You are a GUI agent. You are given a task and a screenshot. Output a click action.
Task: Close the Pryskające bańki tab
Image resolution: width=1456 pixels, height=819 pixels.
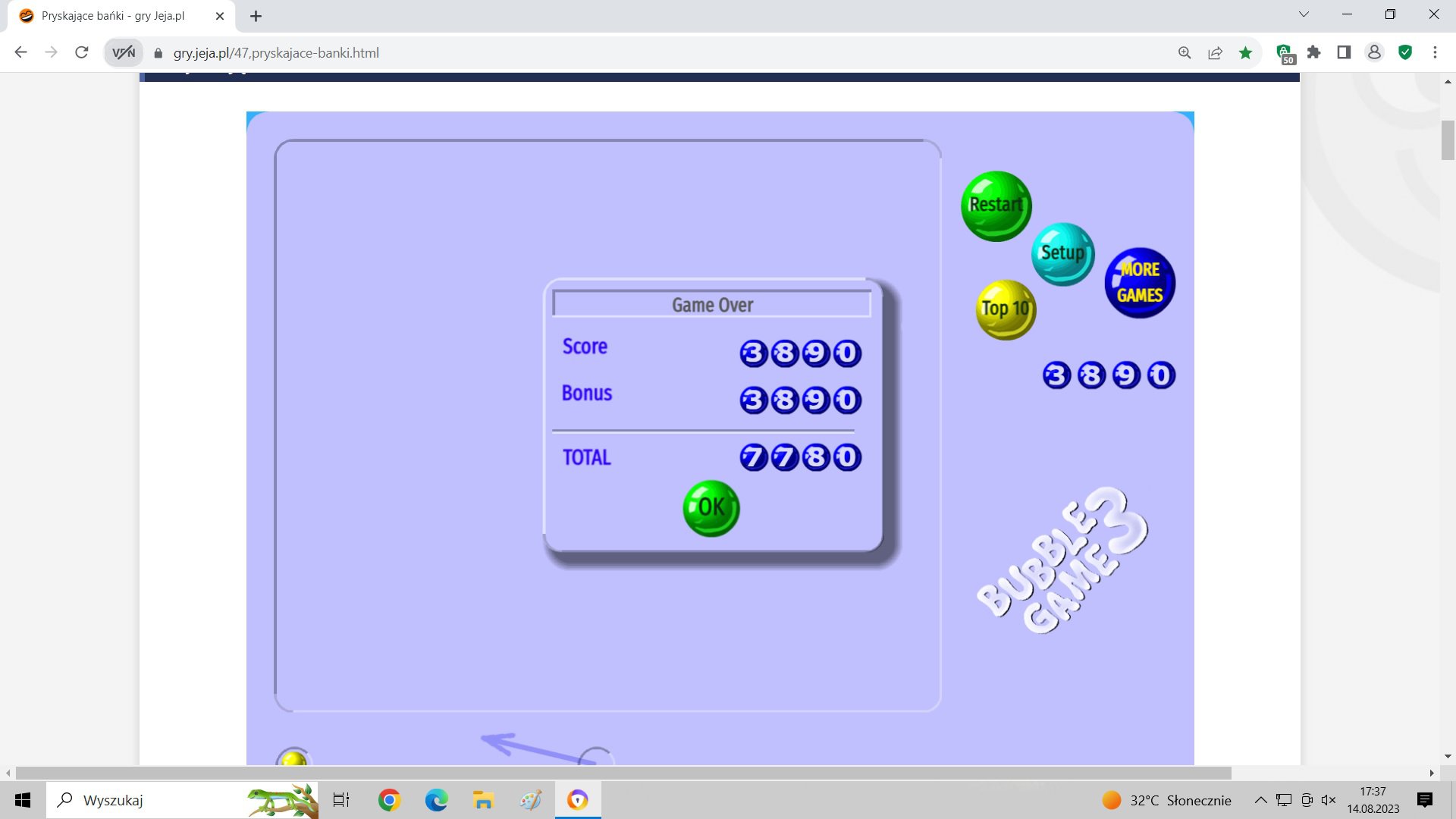220,16
